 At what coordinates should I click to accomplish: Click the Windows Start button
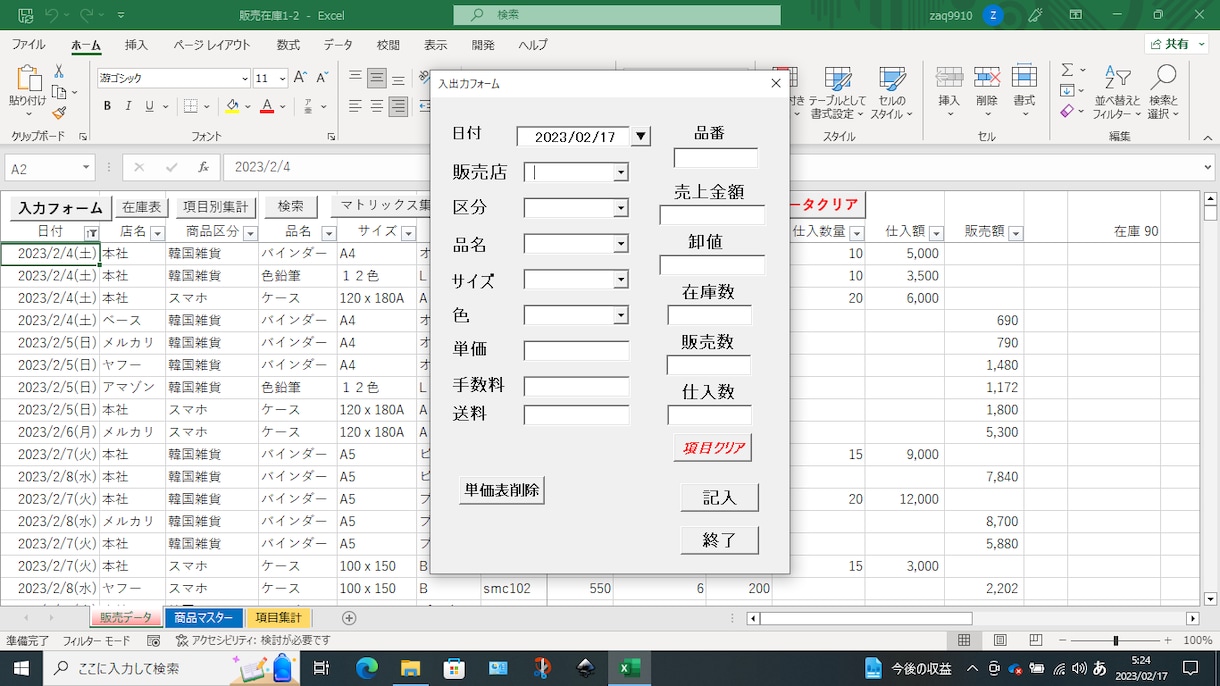coord(20,668)
